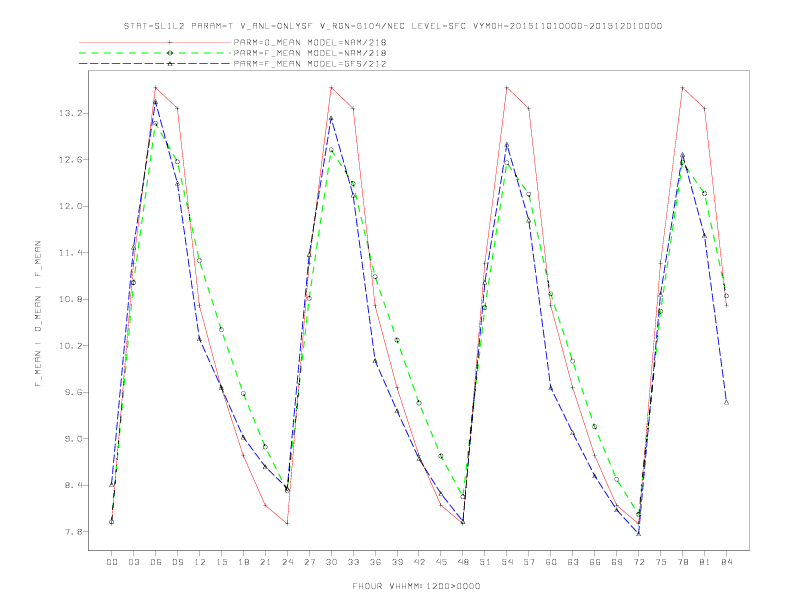Click x-axis tick label 06
The height and width of the screenshot is (612, 792).
[156, 562]
